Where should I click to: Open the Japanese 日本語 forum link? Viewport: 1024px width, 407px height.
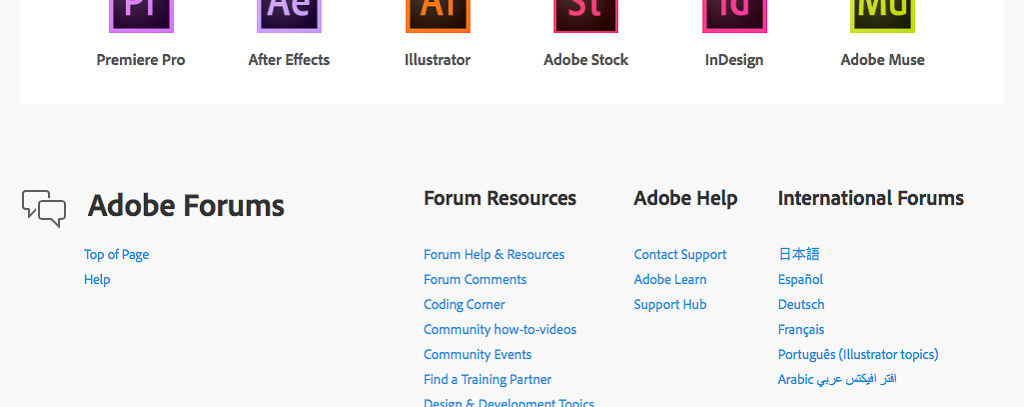pyautogui.click(x=799, y=254)
